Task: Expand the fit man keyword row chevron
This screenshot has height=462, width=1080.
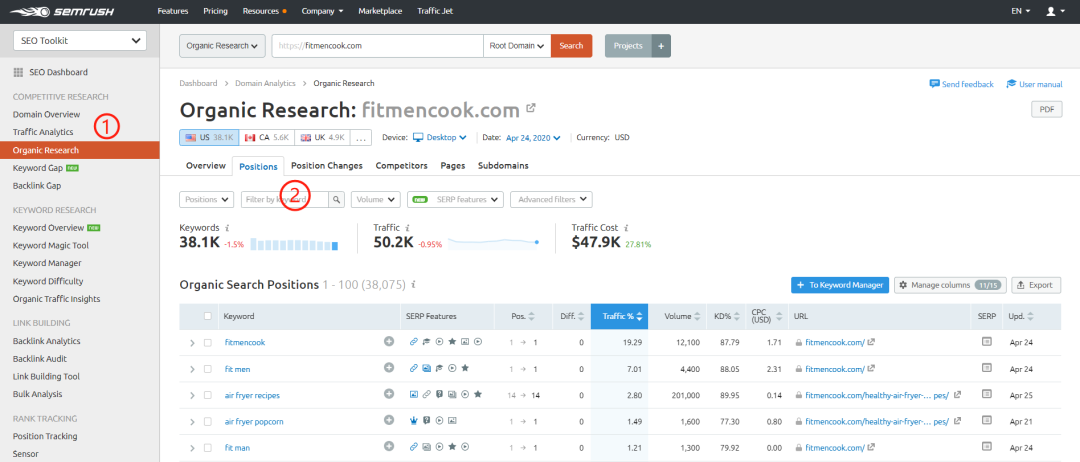Action: [x=192, y=448]
